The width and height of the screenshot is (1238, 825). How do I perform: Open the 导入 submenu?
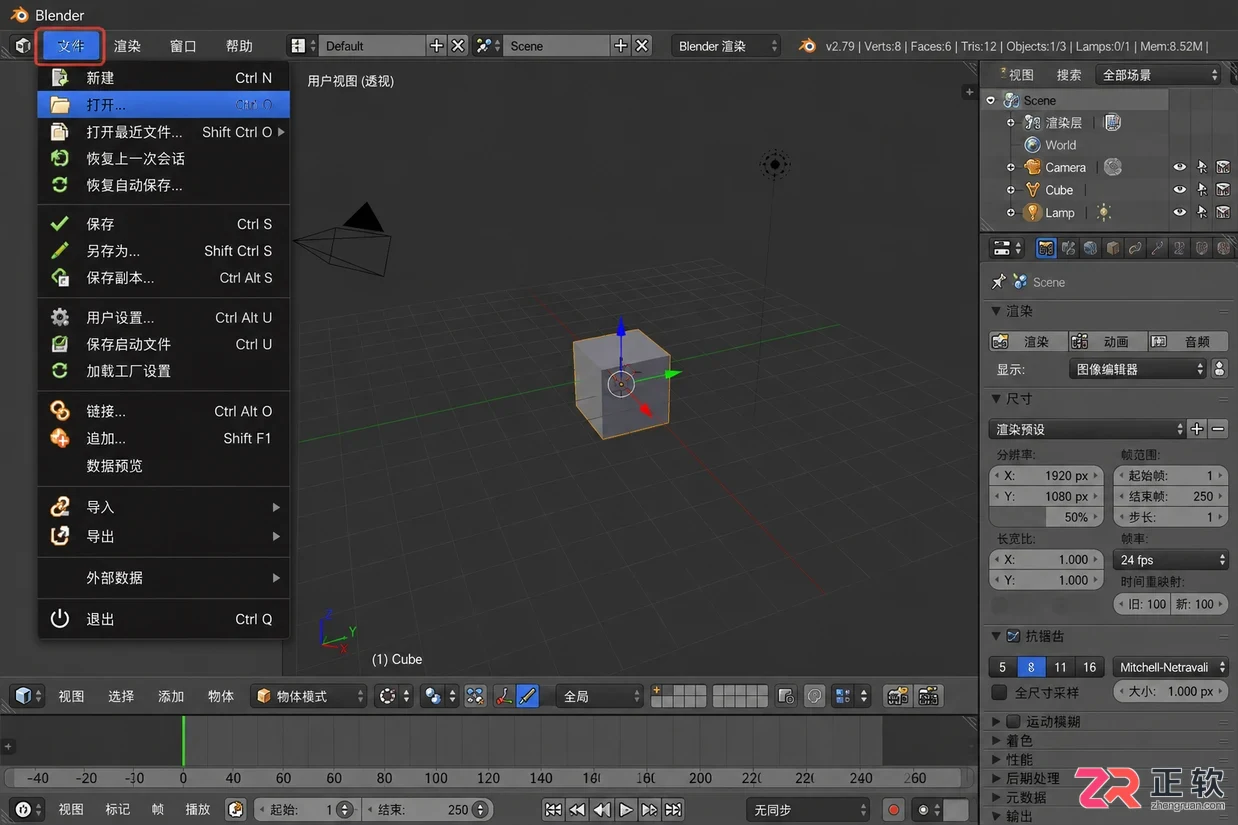point(163,507)
